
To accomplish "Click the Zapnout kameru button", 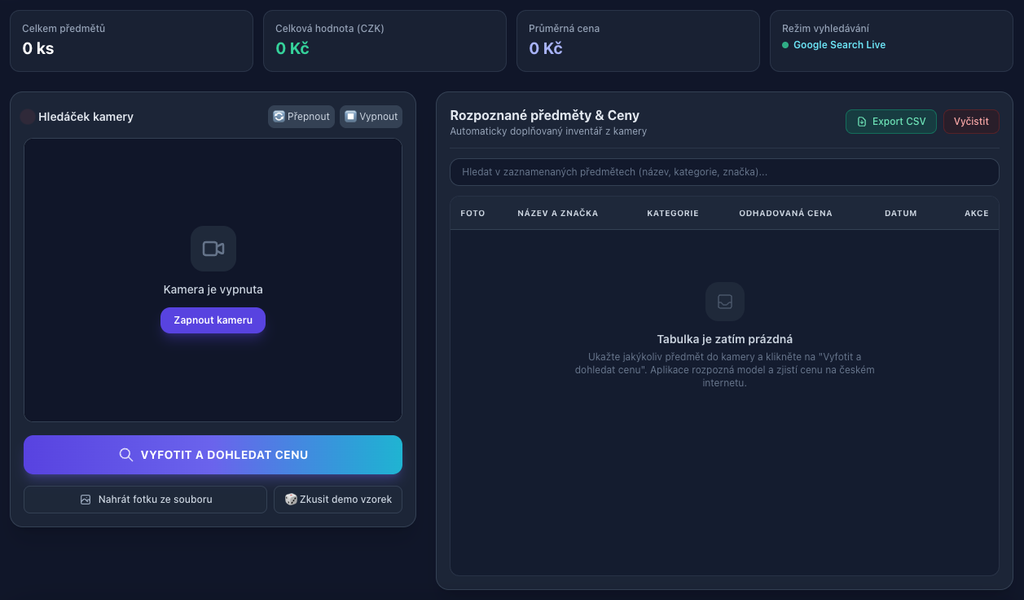I will point(213,320).
